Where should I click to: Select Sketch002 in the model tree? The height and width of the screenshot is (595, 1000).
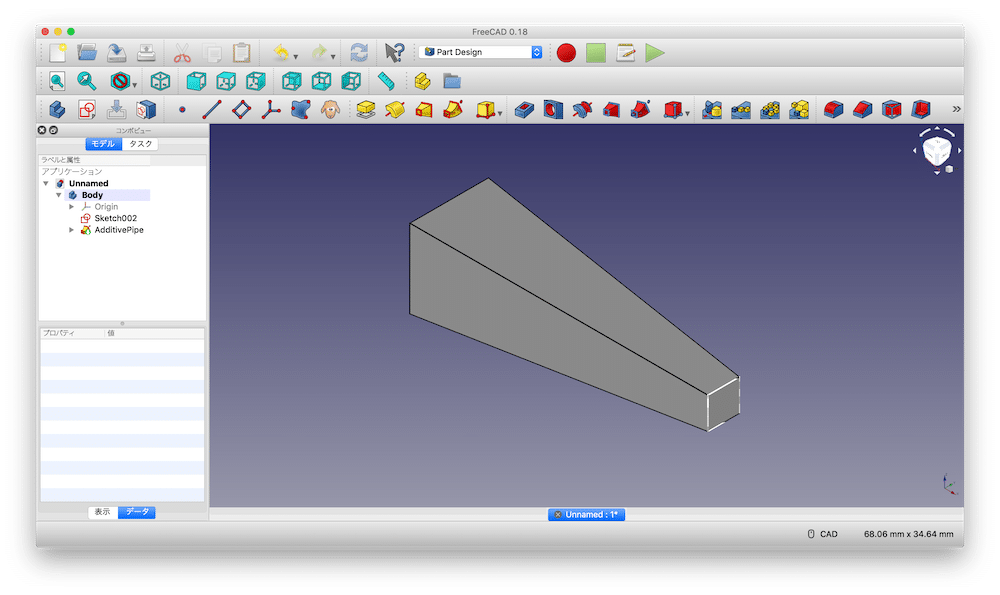coord(115,218)
